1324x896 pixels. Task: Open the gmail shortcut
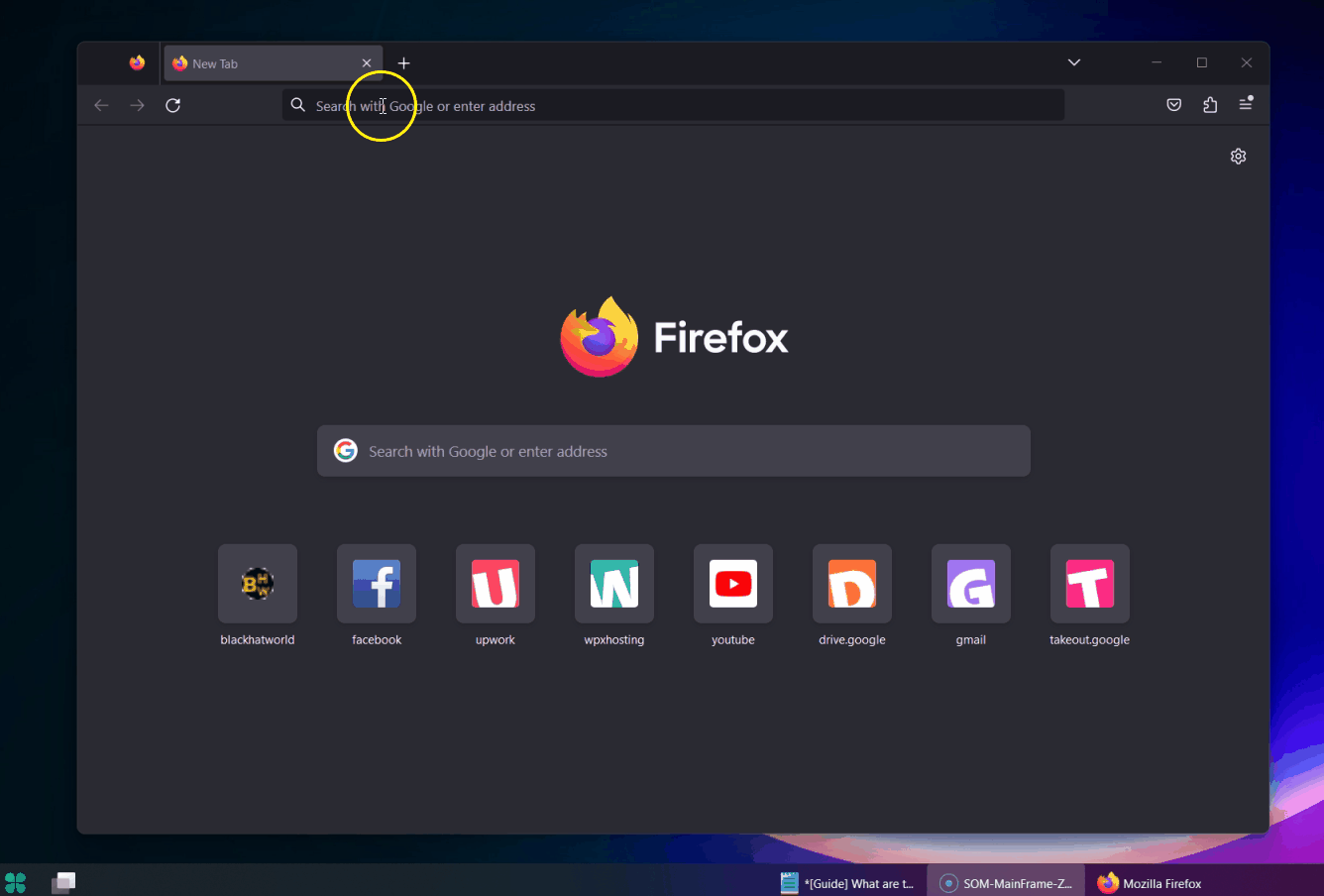tap(971, 584)
